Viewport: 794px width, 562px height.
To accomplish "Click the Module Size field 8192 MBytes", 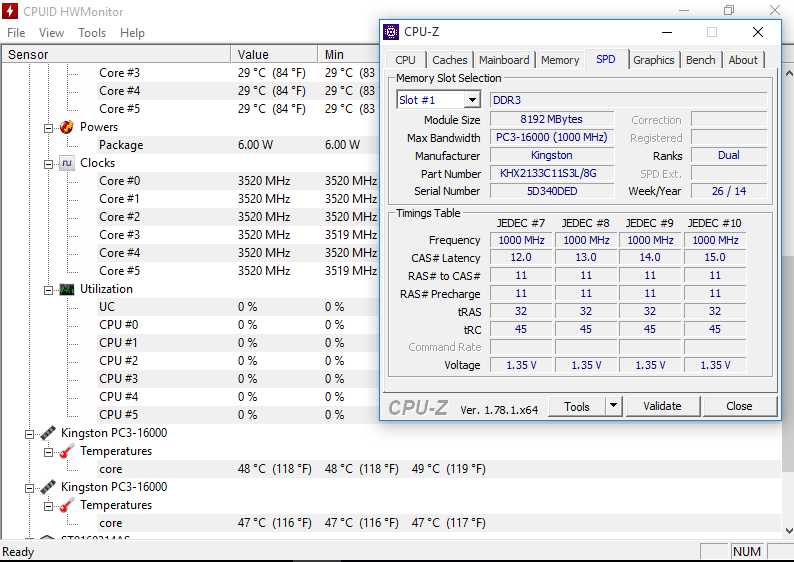I will point(551,119).
